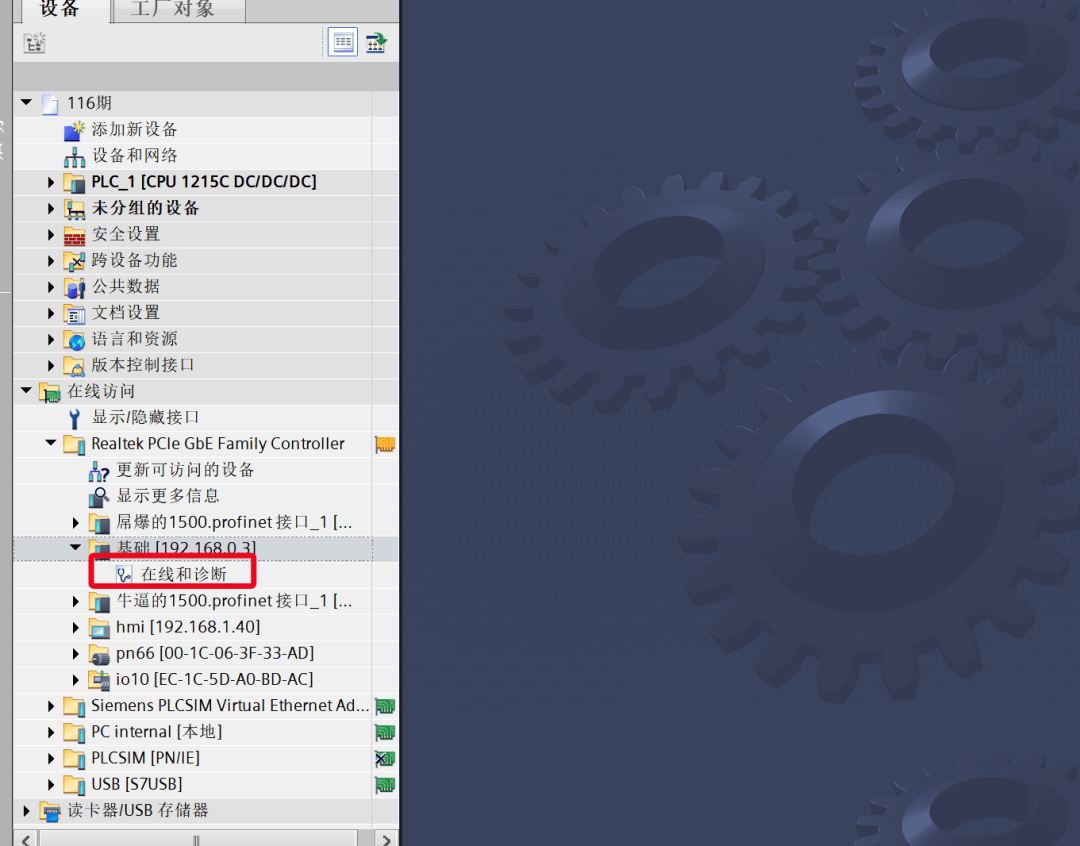
Task: Click the 在线访问 folder icon
Action: pyautogui.click(x=50, y=392)
